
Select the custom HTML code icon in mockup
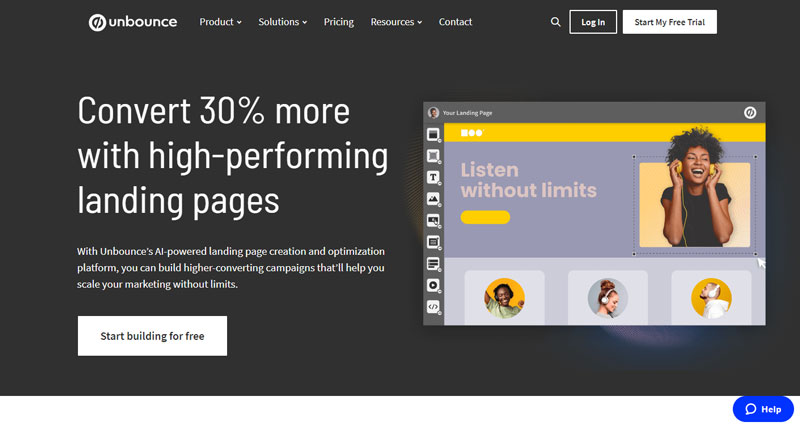pyautogui.click(x=433, y=307)
